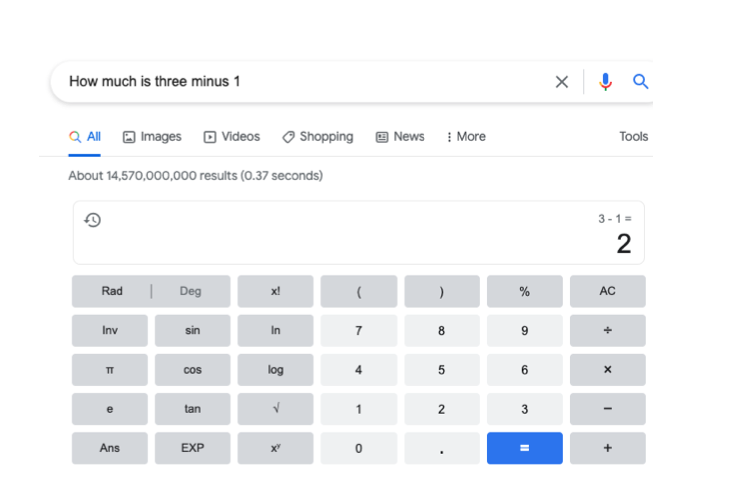
Task: Switch to the Images results tab
Action: [152, 137]
